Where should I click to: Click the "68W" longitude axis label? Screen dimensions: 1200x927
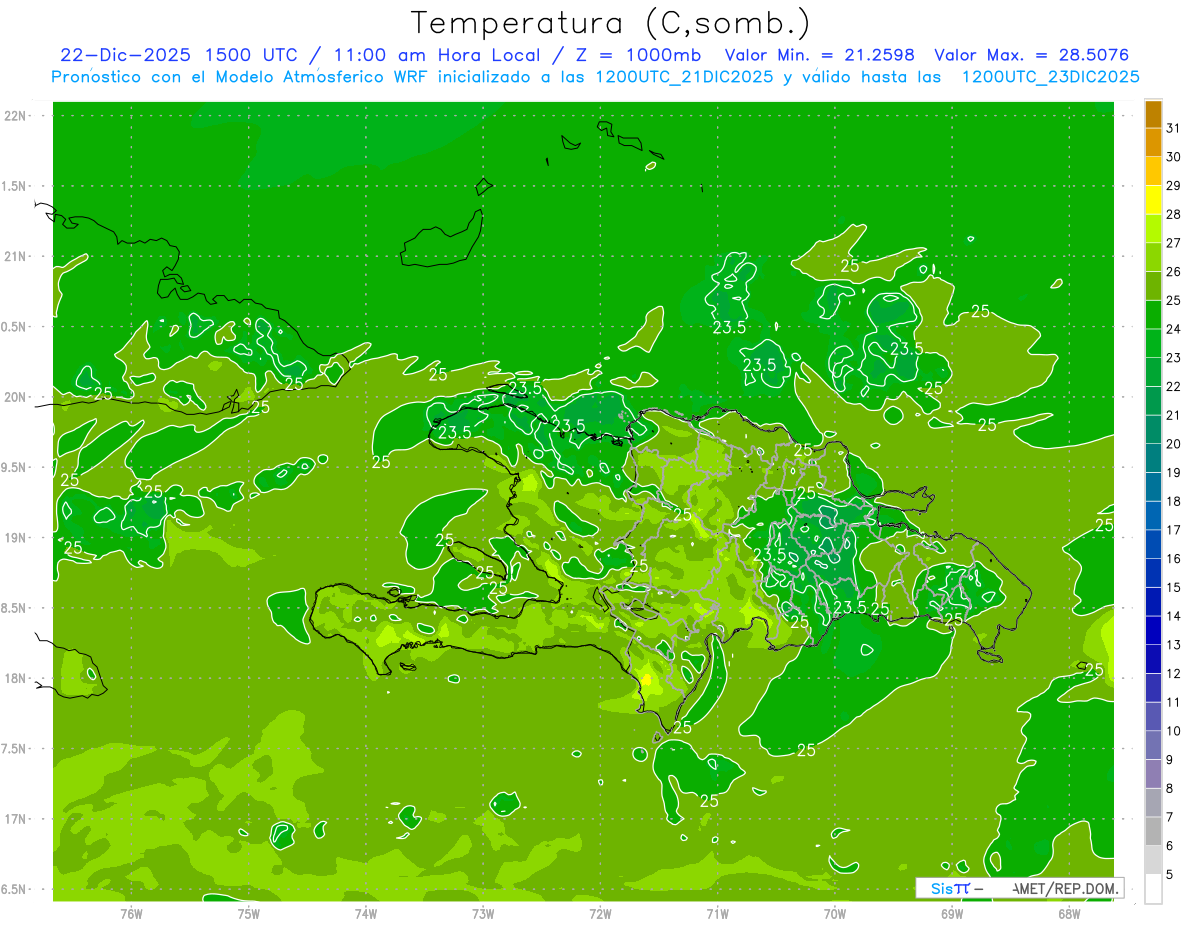click(x=1069, y=914)
